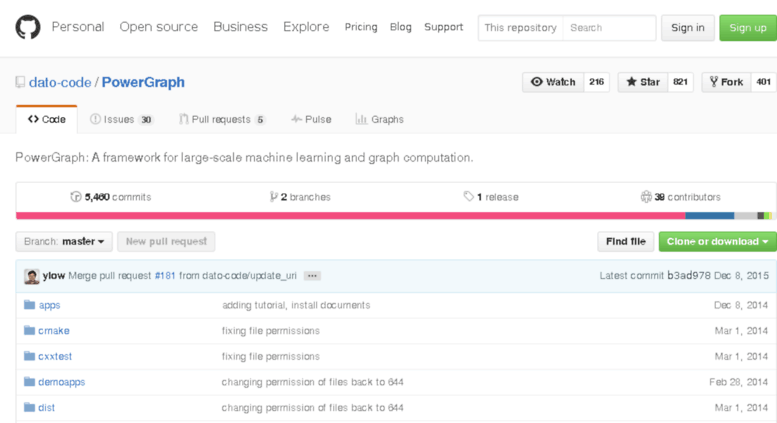Click the fork icon on Fork button
This screenshot has height=423, width=777.
pyautogui.click(x=714, y=82)
